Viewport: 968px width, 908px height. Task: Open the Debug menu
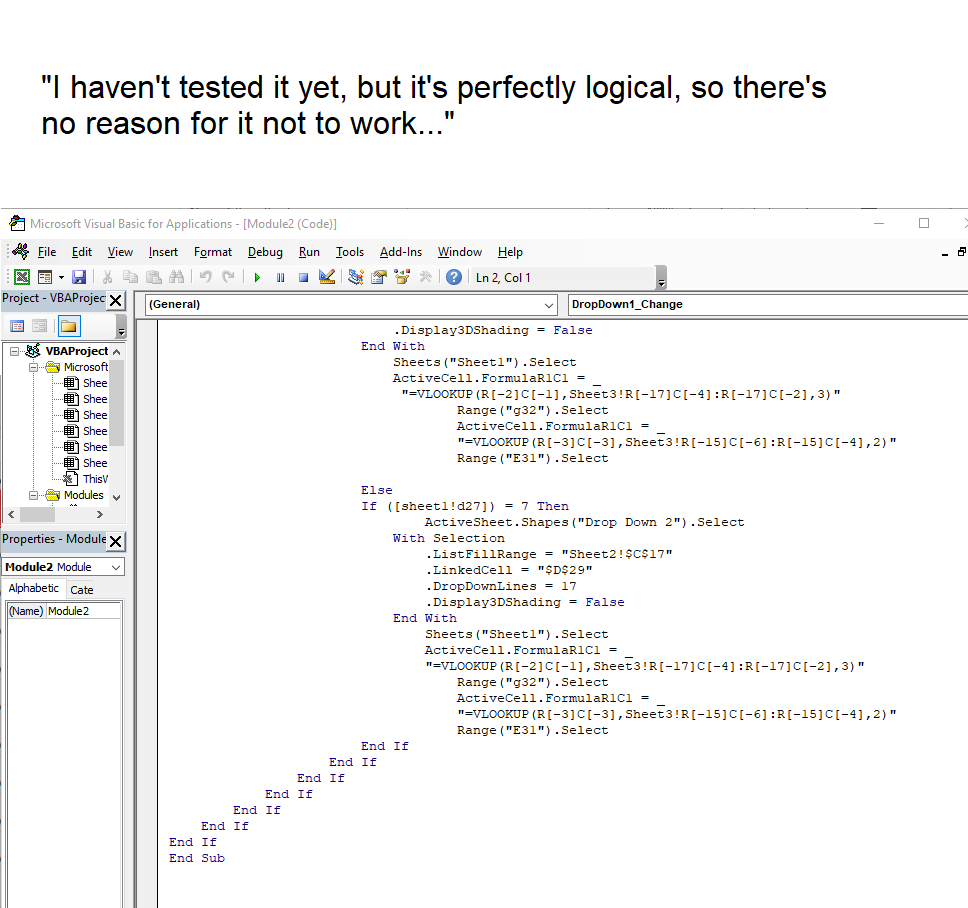pos(265,252)
